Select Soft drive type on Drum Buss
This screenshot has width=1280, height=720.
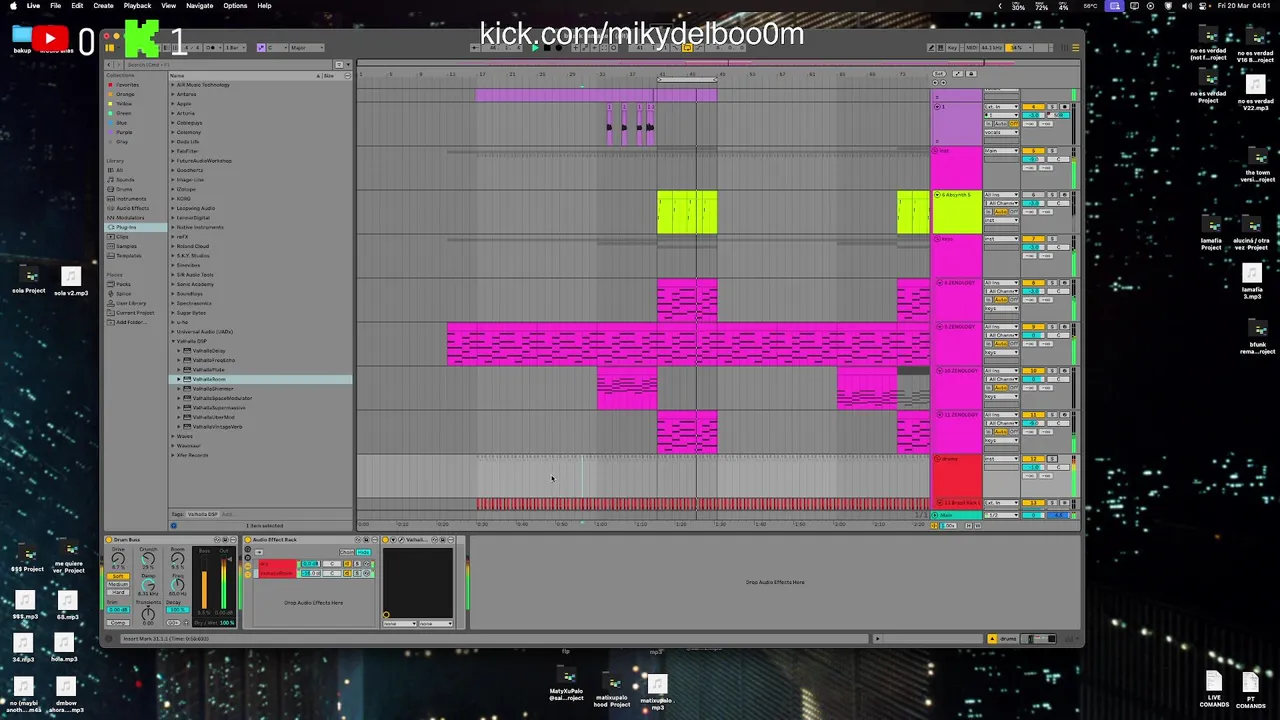[118, 576]
